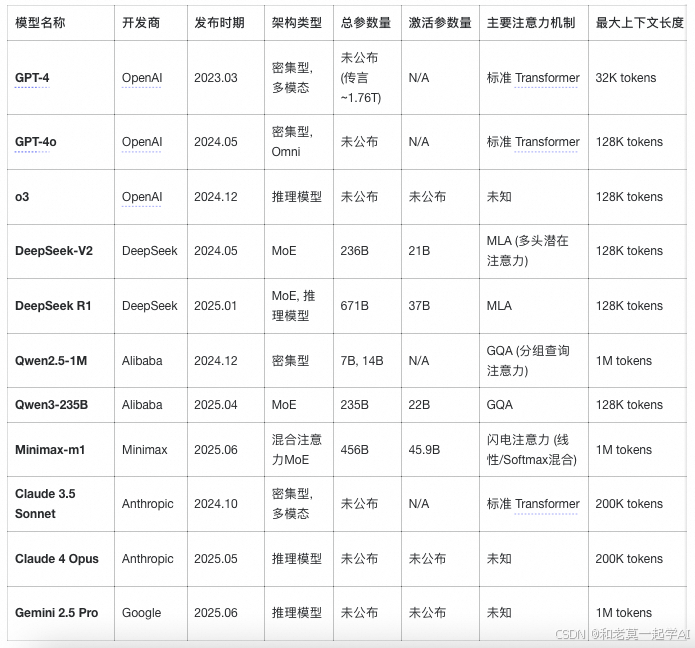Click the '200K tokens' cell in Claude 4 Opus row
The height and width of the screenshot is (648, 695).
click(x=637, y=559)
